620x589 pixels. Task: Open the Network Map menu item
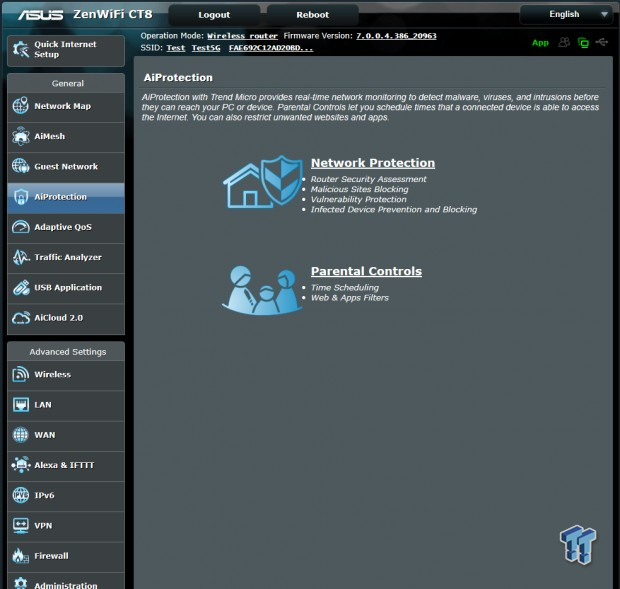66,106
